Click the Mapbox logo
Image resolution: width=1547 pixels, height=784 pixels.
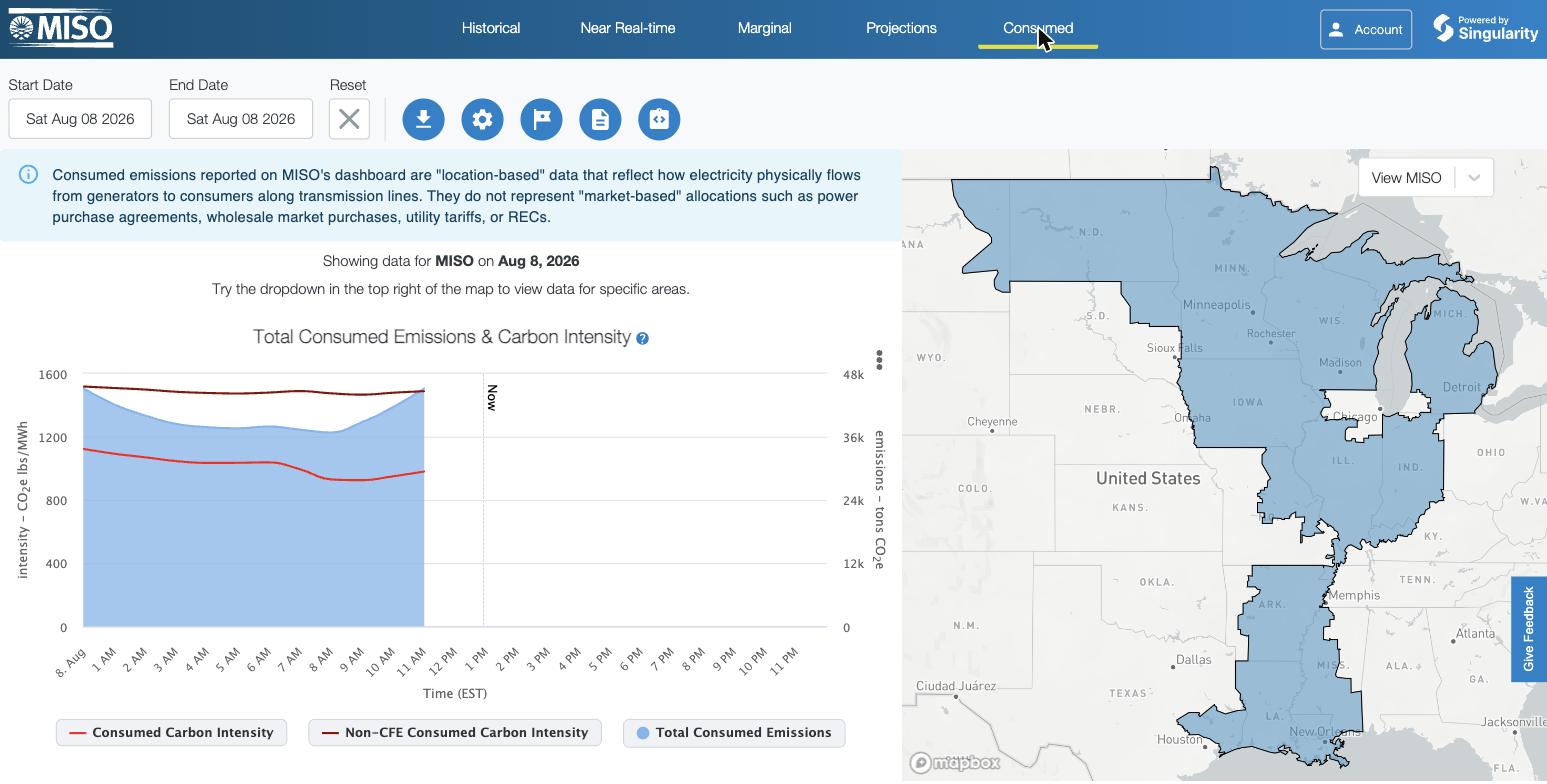click(955, 763)
